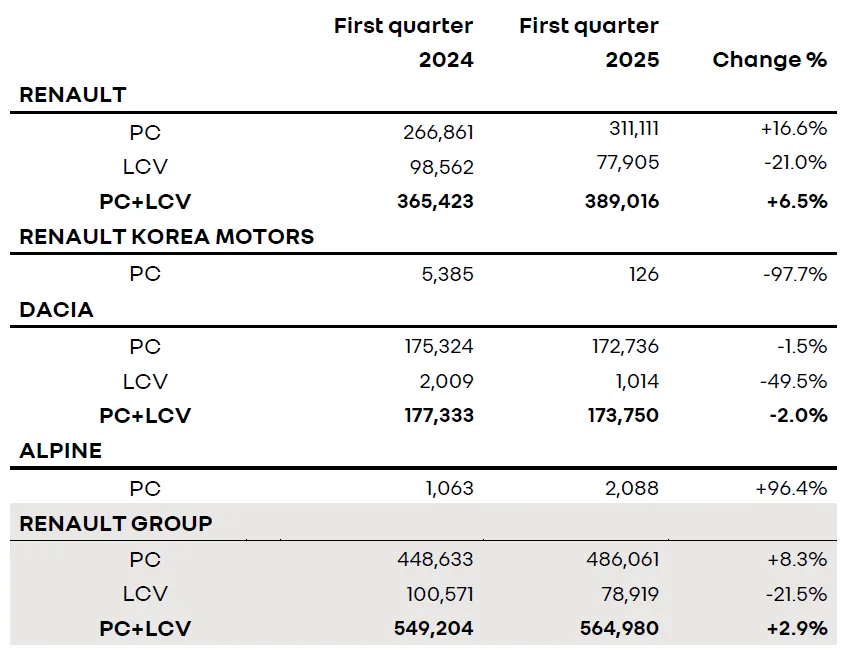
Task: Click the RENAULT KOREA MOTORS heading
Action: tap(167, 237)
